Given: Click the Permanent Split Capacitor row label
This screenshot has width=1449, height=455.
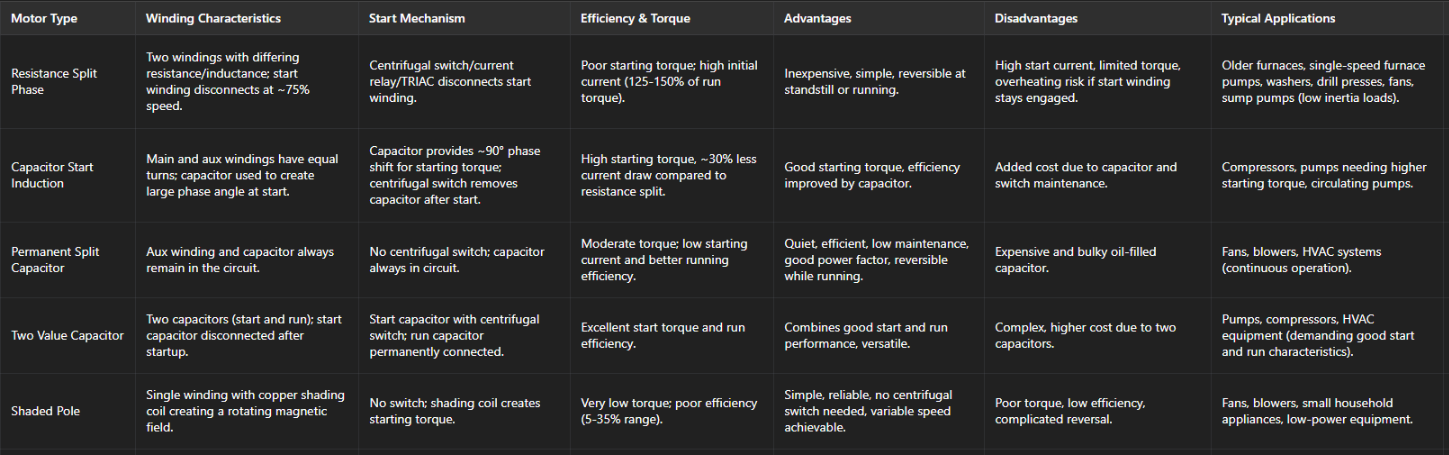Looking at the screenshot, I should click(x=55, y=260).
